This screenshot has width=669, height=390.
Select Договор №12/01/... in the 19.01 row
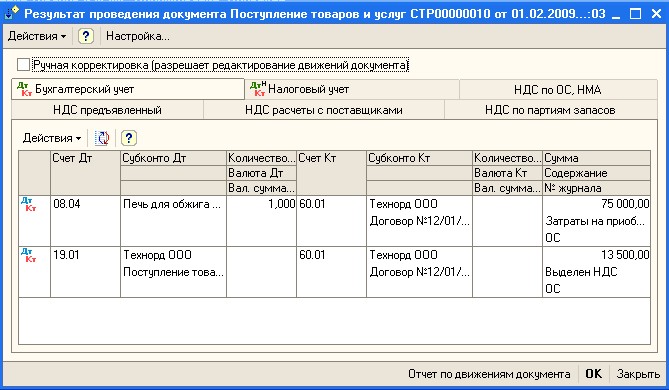[x=419, y=272]
